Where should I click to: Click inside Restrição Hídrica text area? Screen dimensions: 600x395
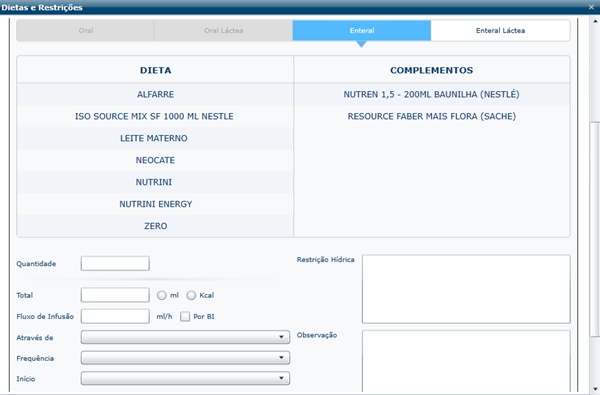click(x=466, y=289)
